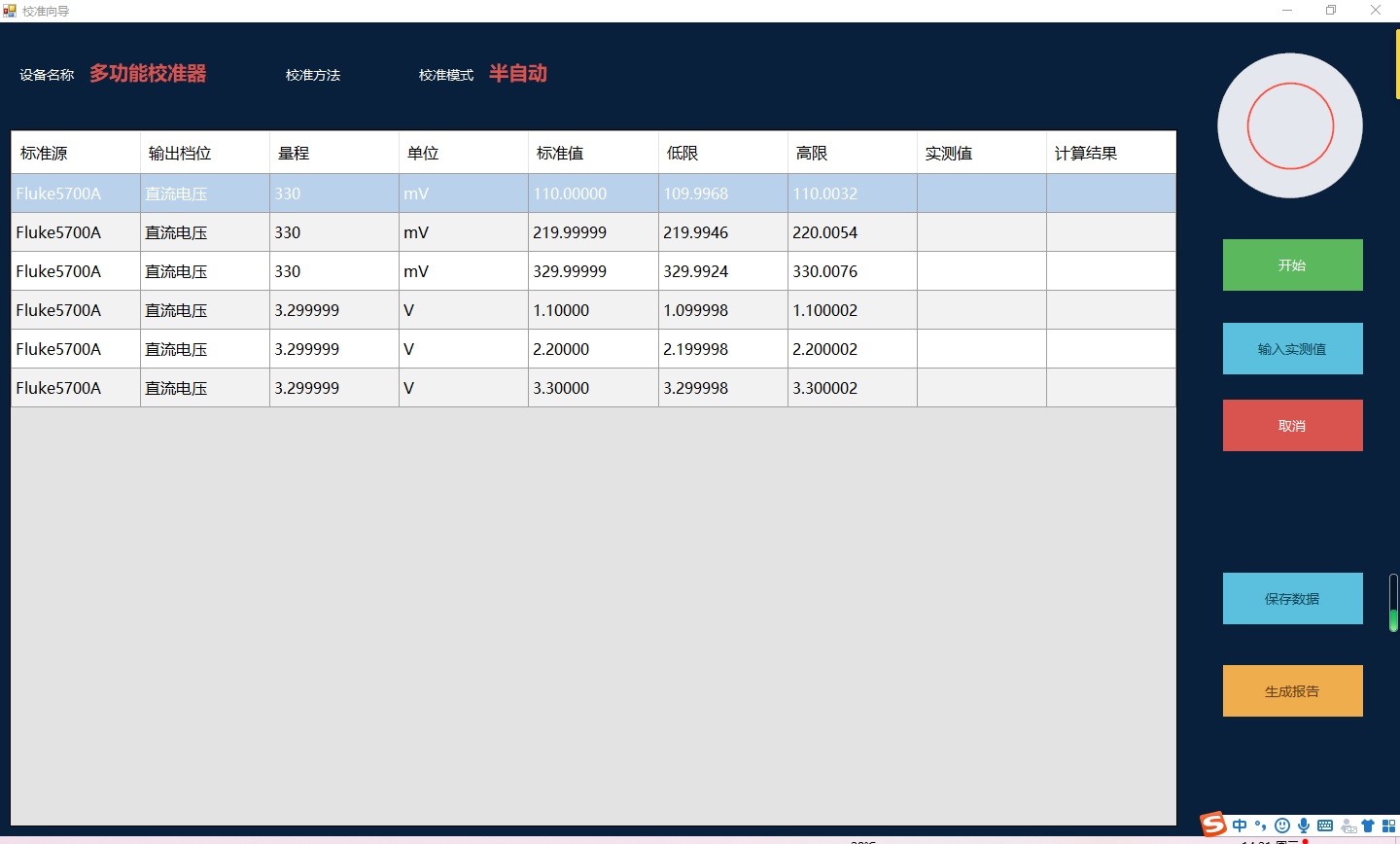Open the Sogou toolbox grid icon

tap(1388, 826)
